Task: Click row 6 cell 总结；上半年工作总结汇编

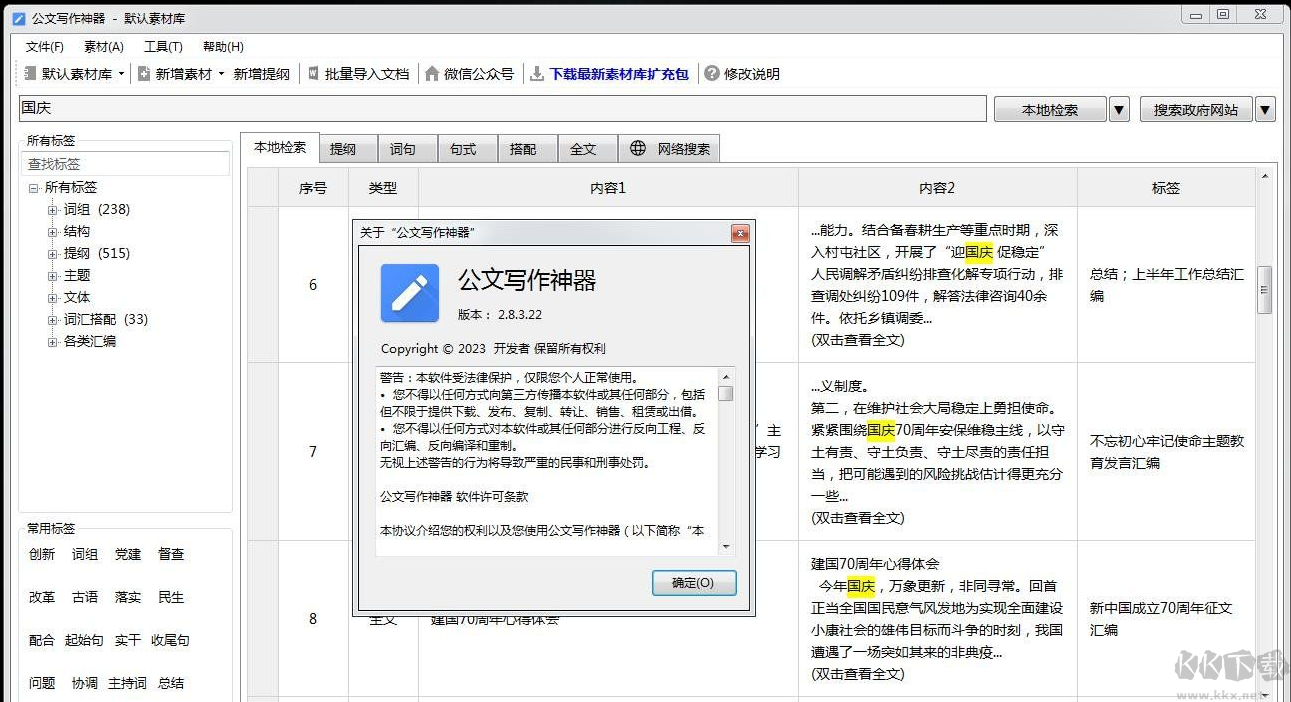Action: coord(1166,285)
